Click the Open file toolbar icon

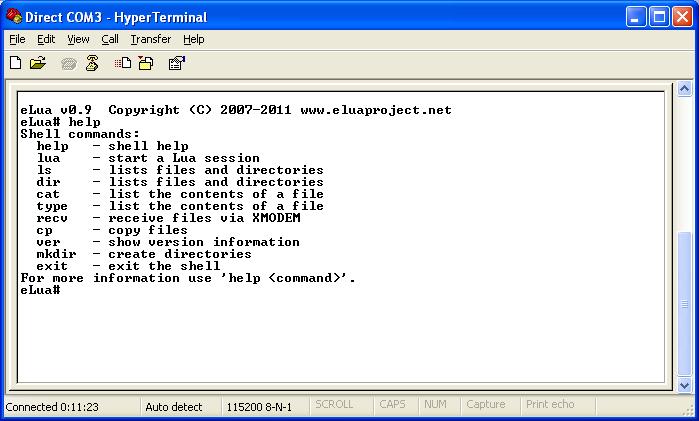[x=38, y=63]
